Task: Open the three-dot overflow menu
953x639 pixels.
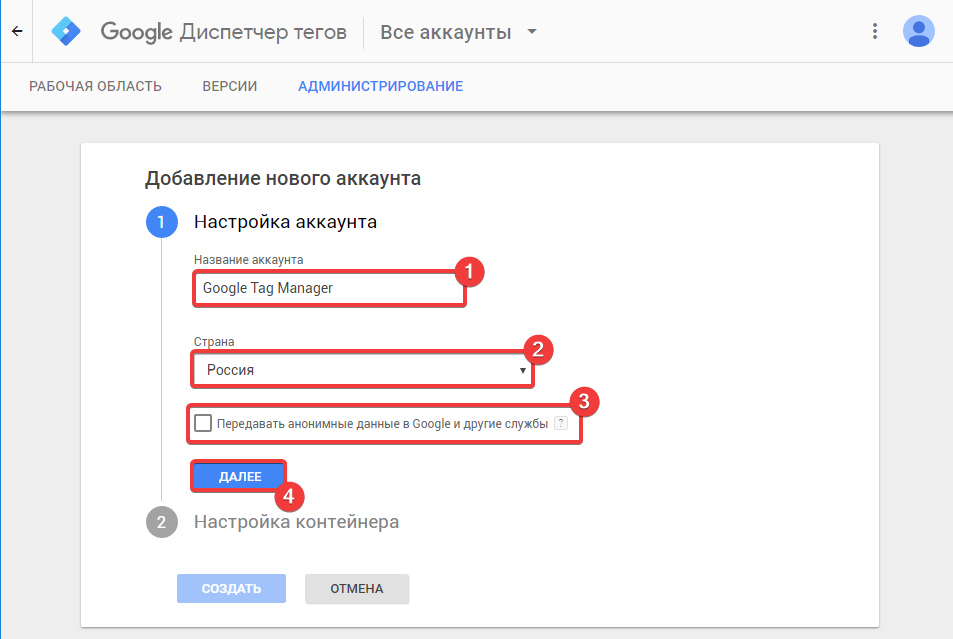Action: (875, 31)
